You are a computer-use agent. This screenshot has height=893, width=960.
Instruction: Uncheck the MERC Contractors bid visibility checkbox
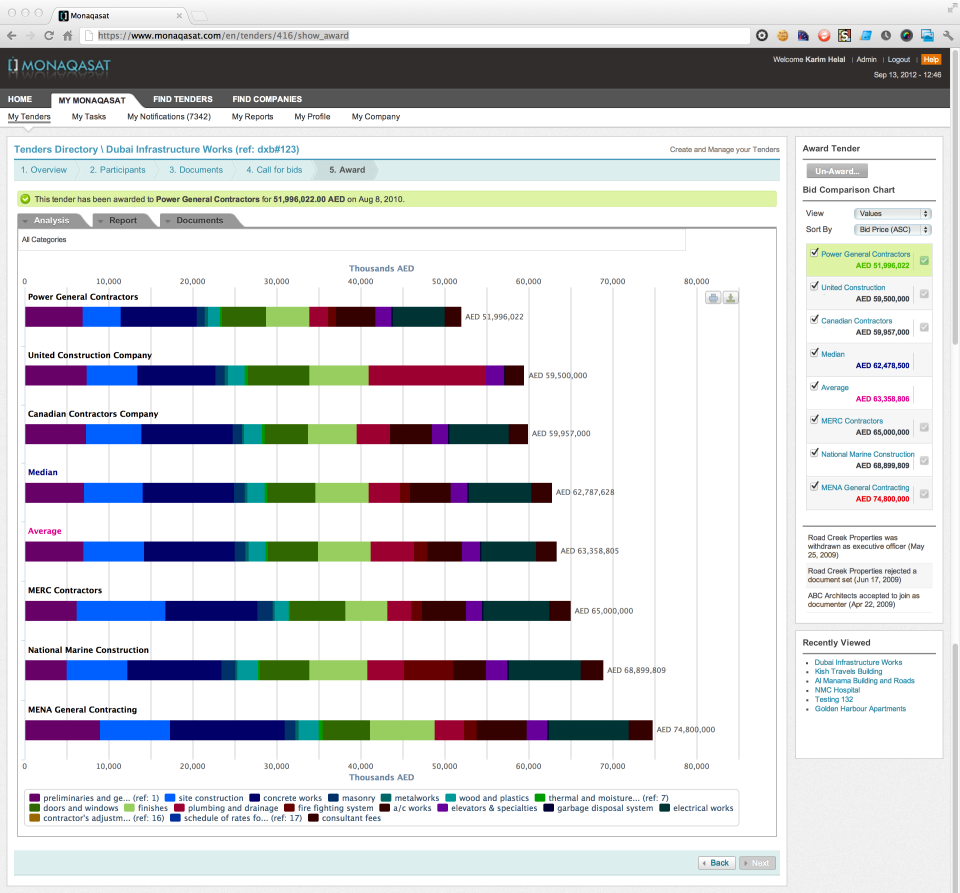point(814,418)
